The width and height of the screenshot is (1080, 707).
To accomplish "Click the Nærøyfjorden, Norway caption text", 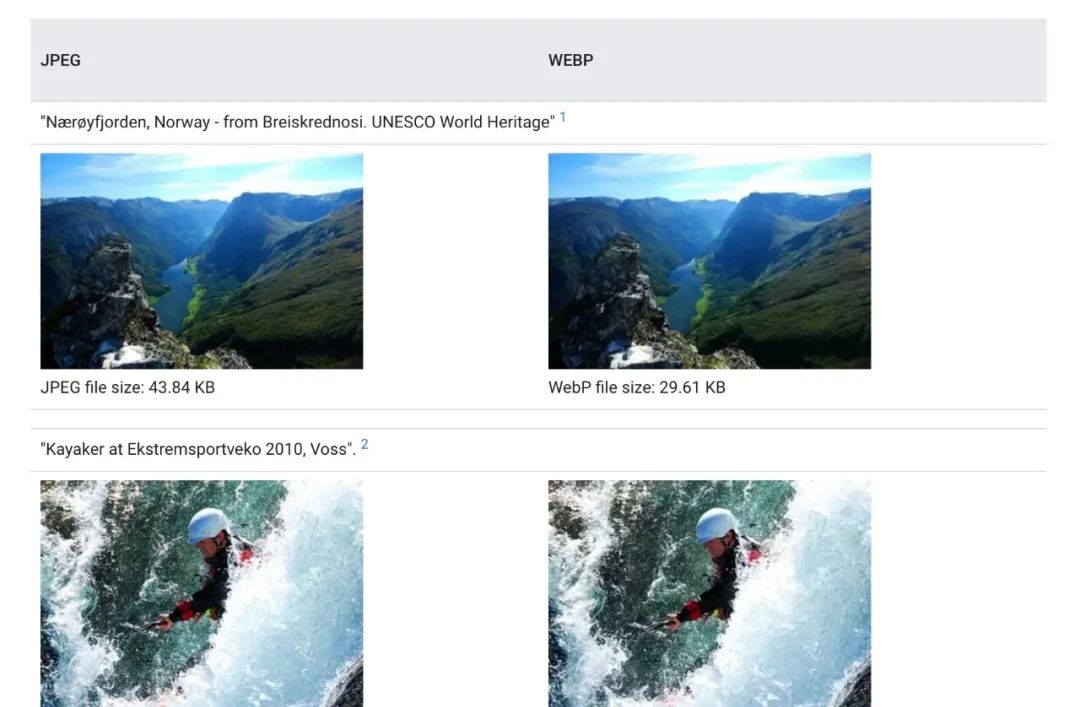I will (298, 122).
